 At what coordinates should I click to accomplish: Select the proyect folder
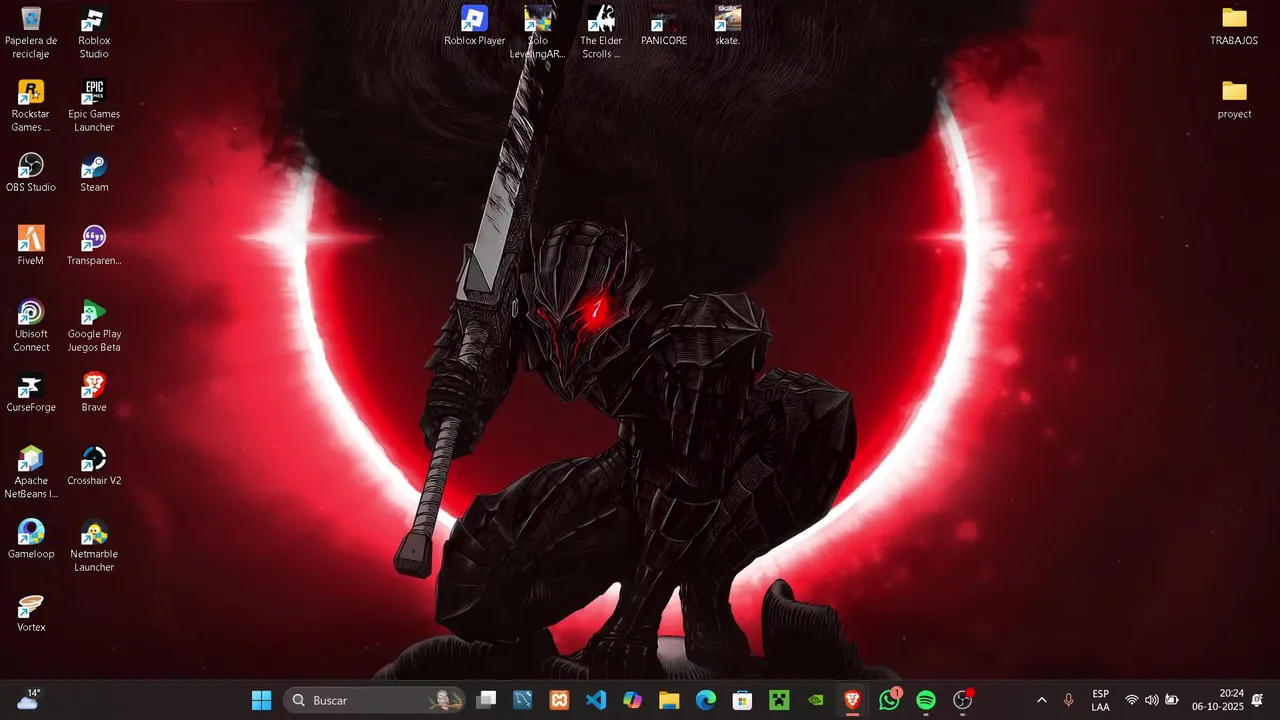(1234, 98)
